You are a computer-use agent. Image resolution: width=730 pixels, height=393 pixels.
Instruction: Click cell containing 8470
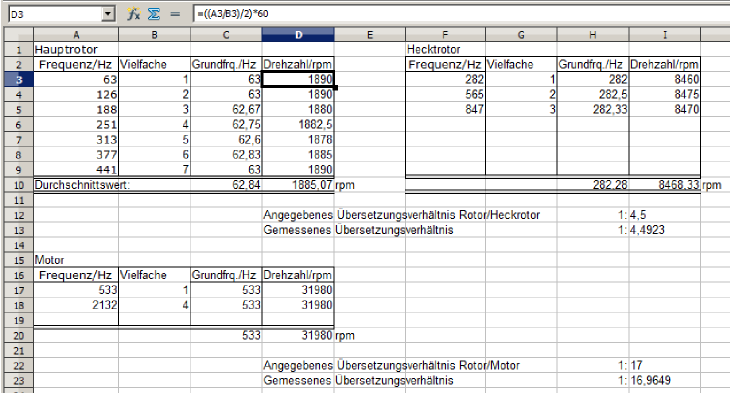pyautogui.click(x=665, y=109)
